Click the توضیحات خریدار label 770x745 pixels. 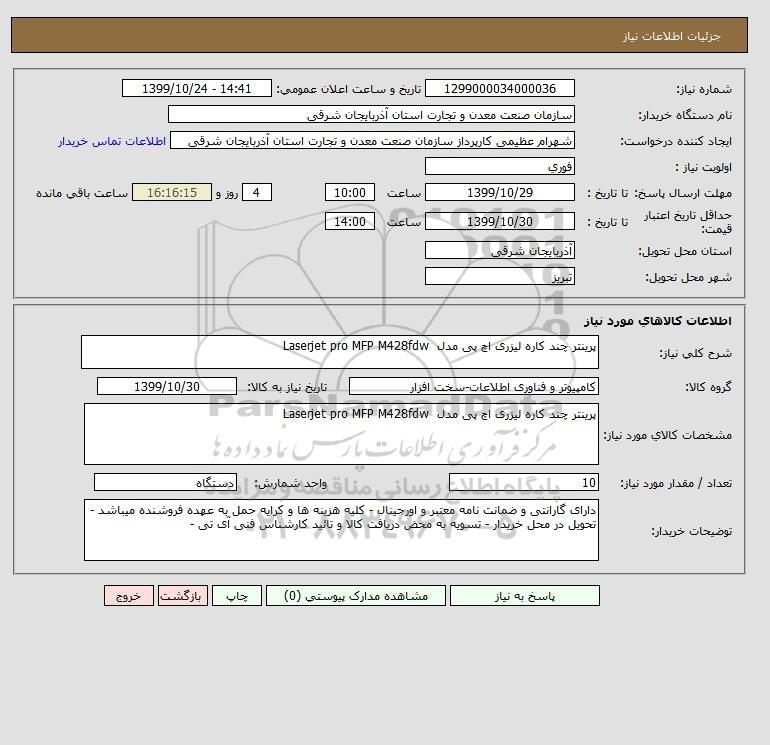691,531
